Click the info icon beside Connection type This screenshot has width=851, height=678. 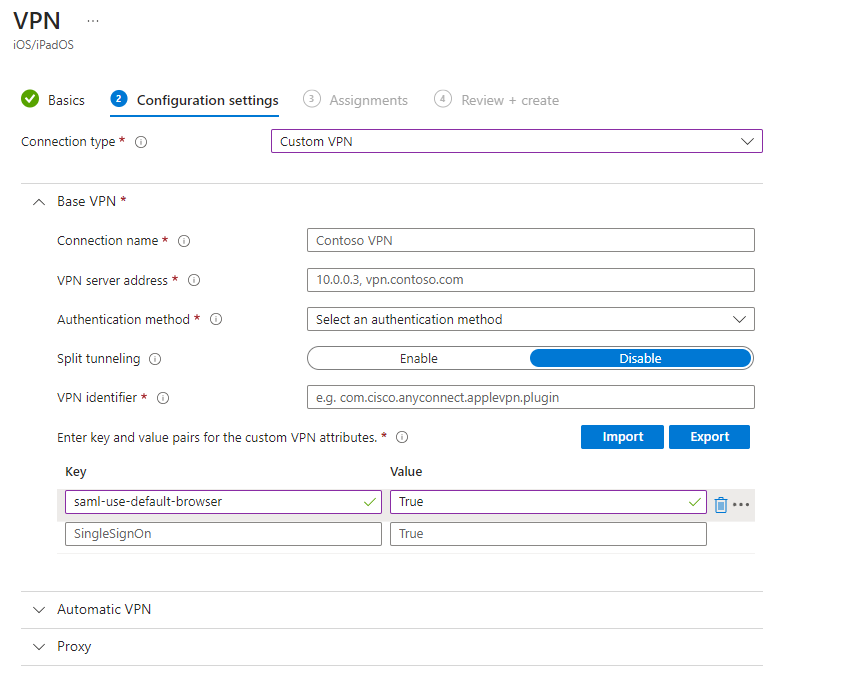(141, 142)
